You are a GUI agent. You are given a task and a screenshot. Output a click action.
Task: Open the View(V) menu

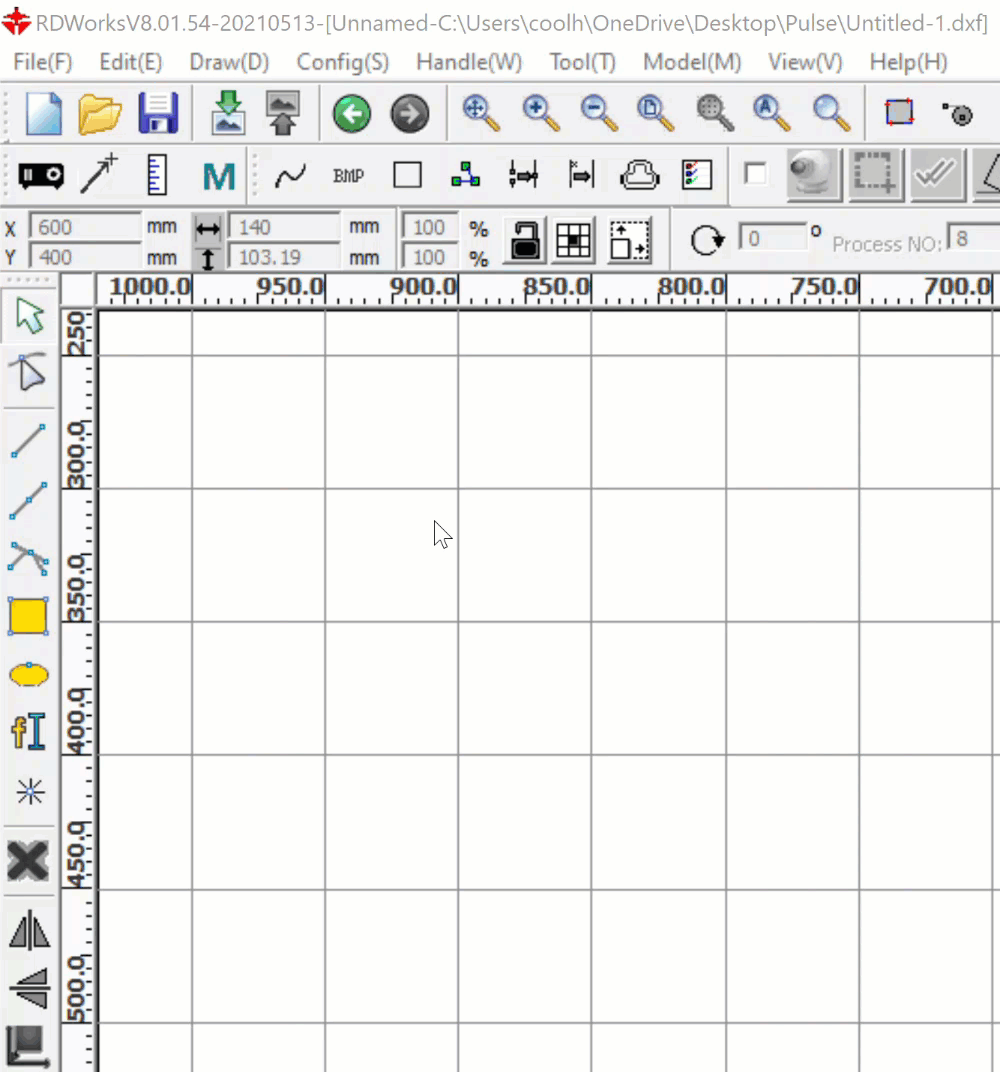click(805, 62)
